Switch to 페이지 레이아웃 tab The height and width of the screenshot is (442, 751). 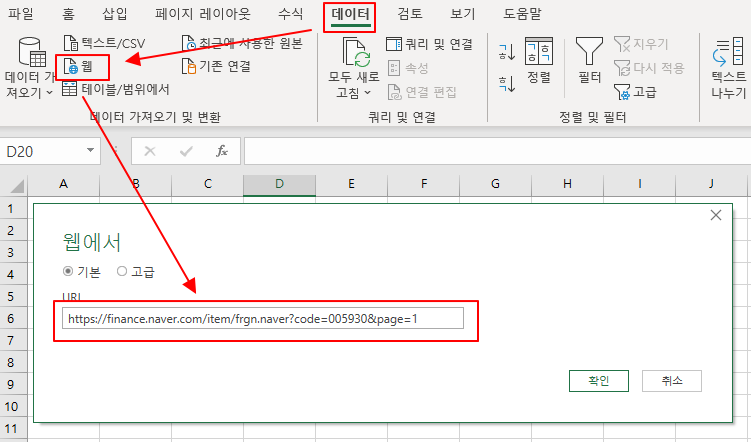point(203,14)
